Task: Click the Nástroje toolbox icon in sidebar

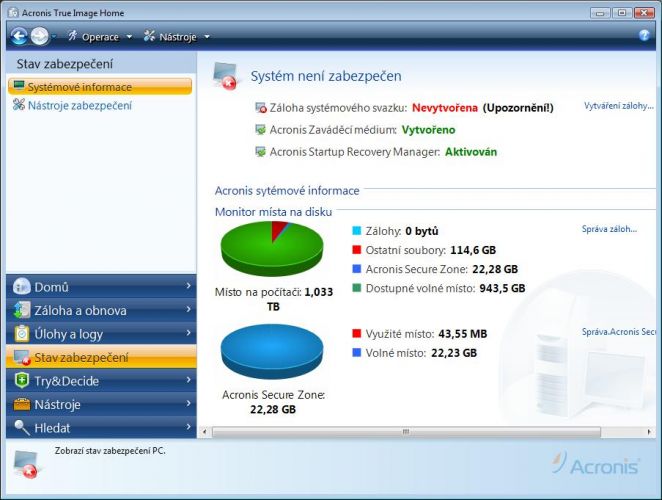Action: (x=22, y=405)
